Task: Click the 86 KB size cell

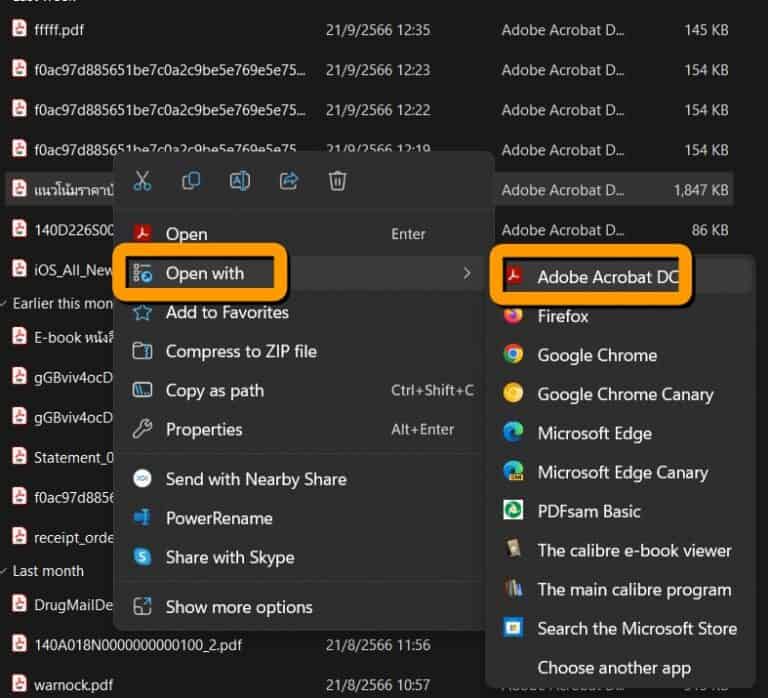Action: [x=710, y=230]
